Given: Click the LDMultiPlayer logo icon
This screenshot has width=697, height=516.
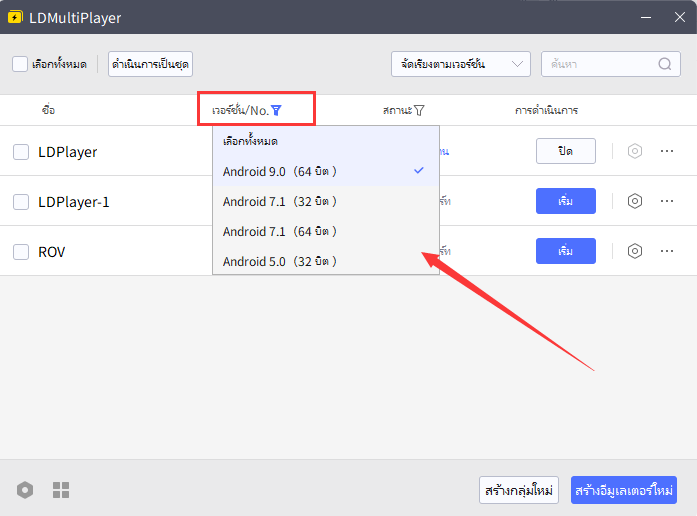Looking at the screenshot, I should pyautogui.click(x=15, y=17).
